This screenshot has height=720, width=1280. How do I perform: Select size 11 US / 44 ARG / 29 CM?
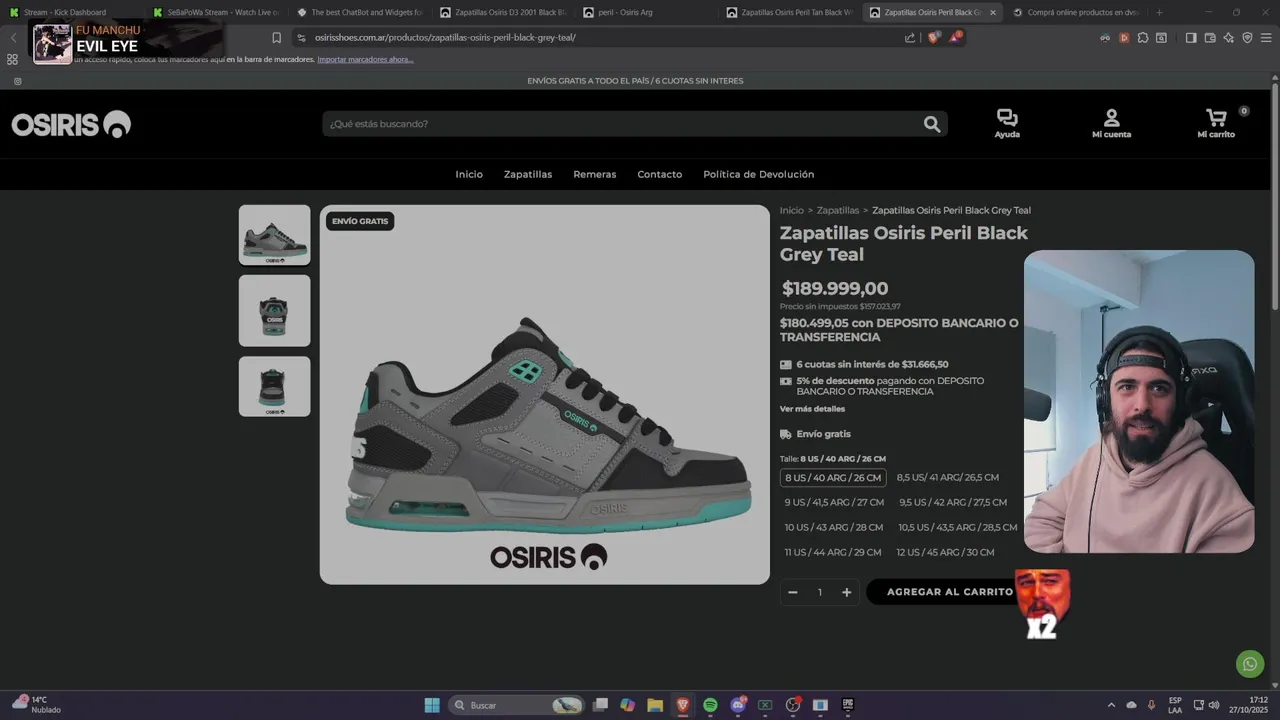(x=833, y=552)
